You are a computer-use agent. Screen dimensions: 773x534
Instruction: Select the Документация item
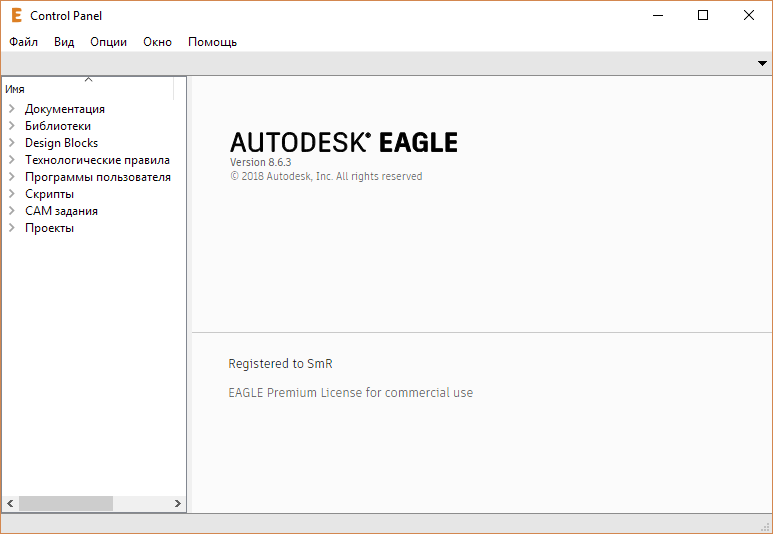click(65, 109)
